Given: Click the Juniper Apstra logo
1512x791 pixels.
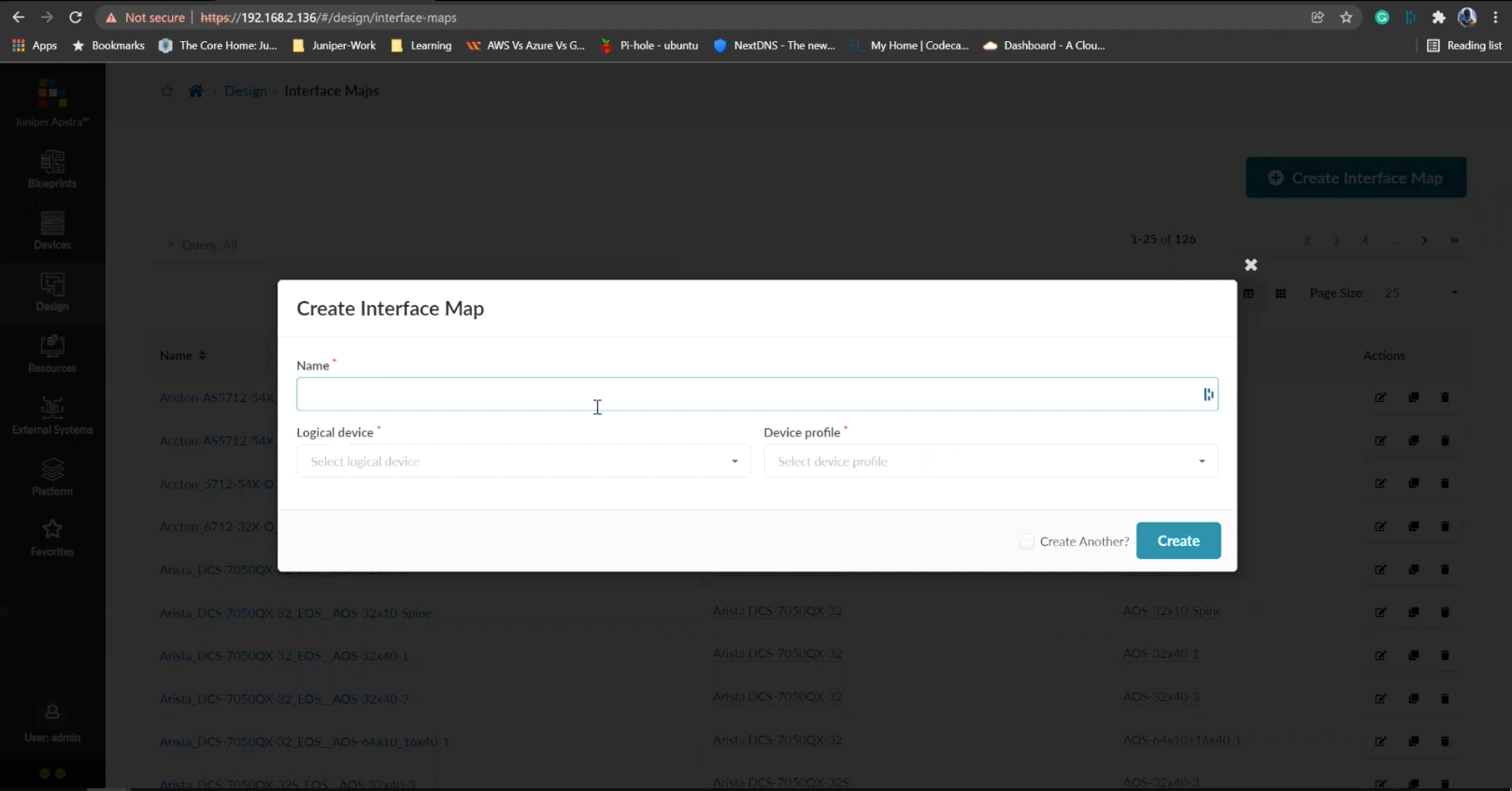Looking at the screenshot, I should [x=52, y=103].
